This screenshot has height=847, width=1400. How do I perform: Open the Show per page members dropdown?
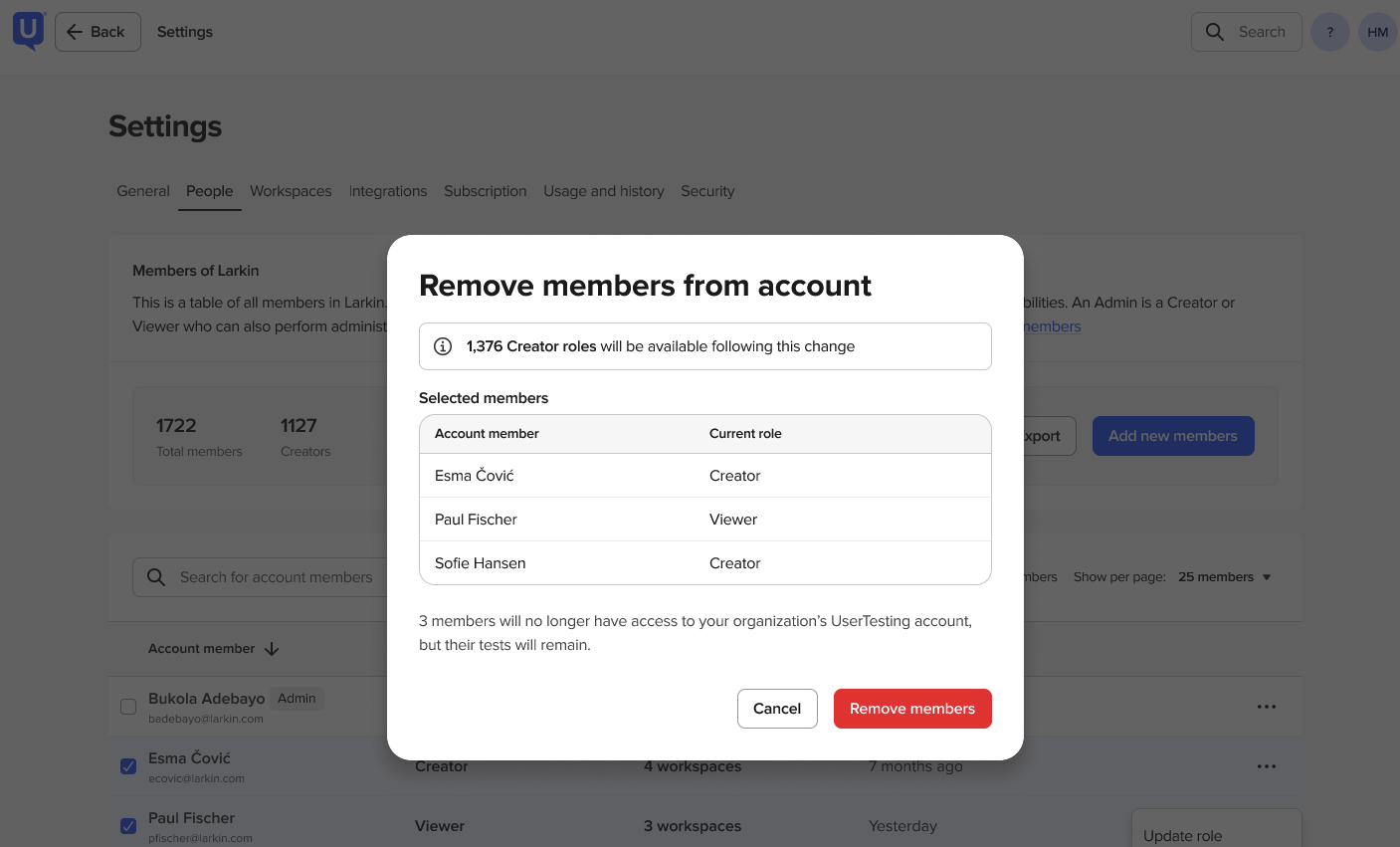1225,577
